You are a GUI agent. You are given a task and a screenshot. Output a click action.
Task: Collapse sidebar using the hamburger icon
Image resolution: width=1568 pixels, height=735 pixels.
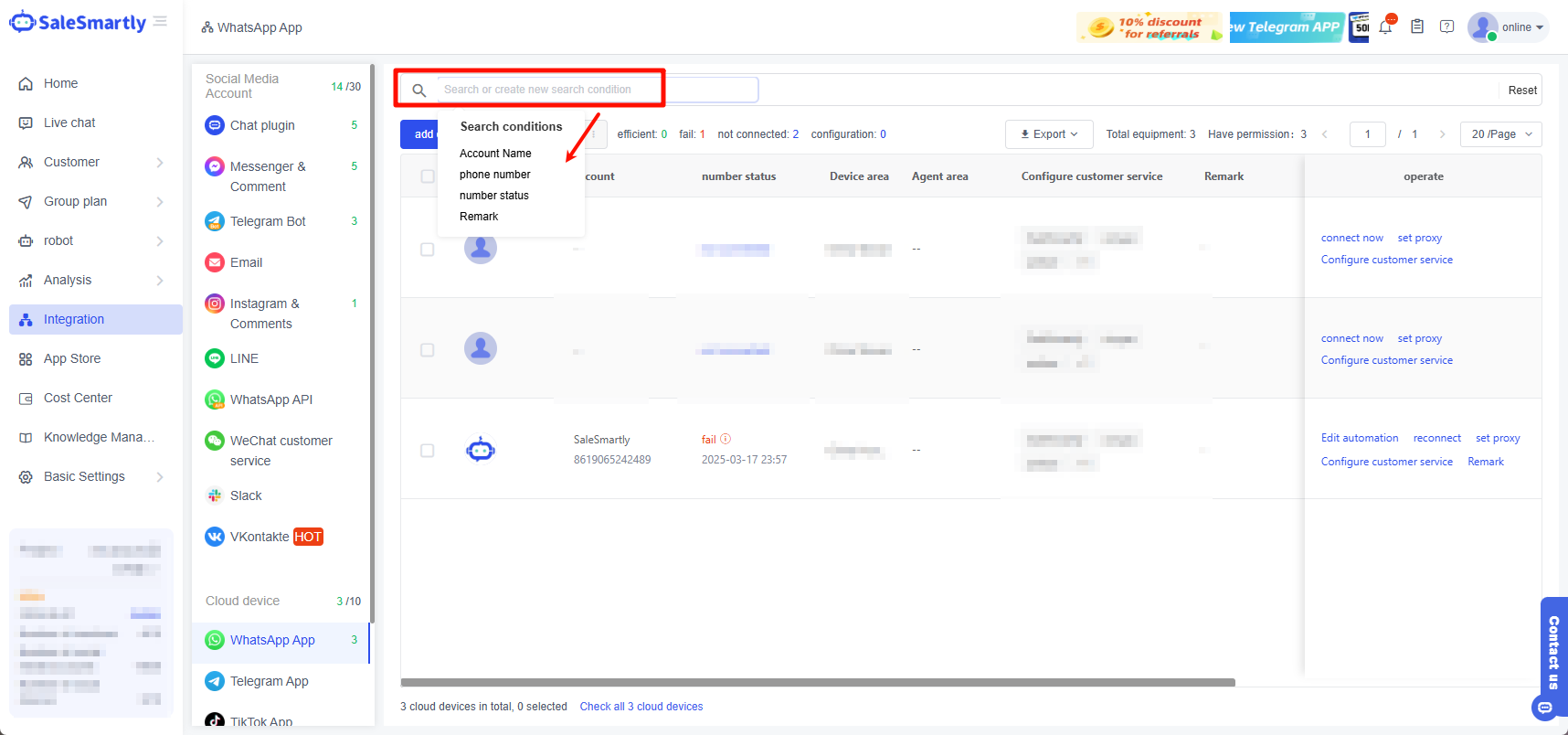161,21
